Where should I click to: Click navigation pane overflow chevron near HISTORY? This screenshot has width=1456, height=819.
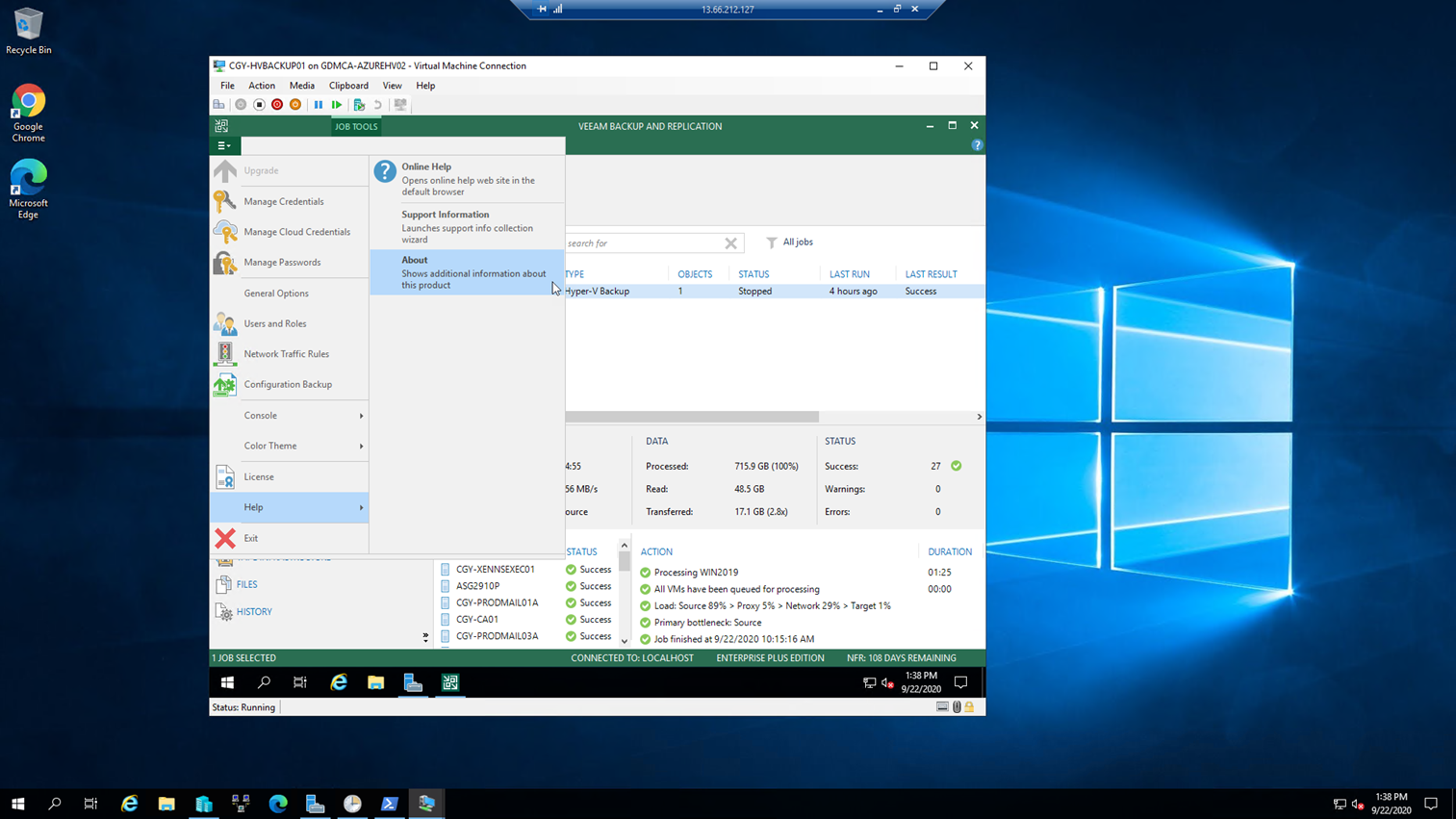coord(425,636)
